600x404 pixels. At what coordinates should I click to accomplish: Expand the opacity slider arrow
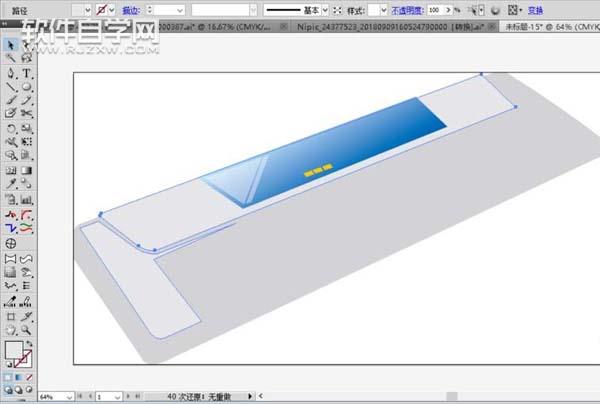[x=448, y=10]
